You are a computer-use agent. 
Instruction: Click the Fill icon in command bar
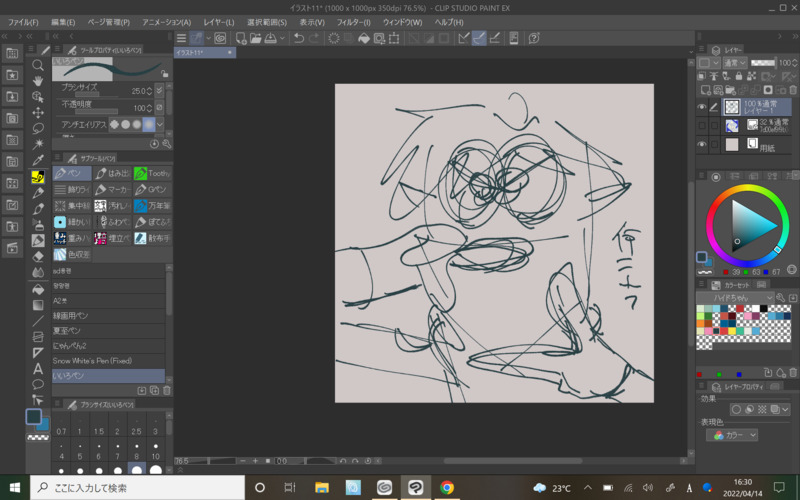coord(364,38)
